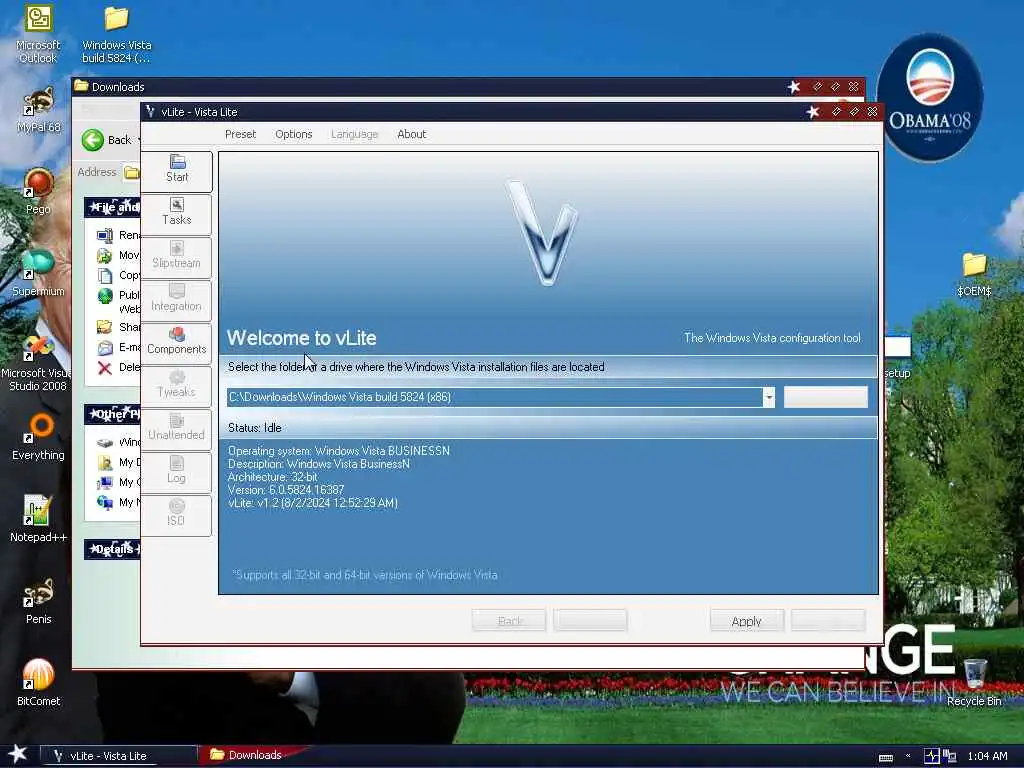
Task: Select the Unattended section in vLite
Action: click(176, 428)
